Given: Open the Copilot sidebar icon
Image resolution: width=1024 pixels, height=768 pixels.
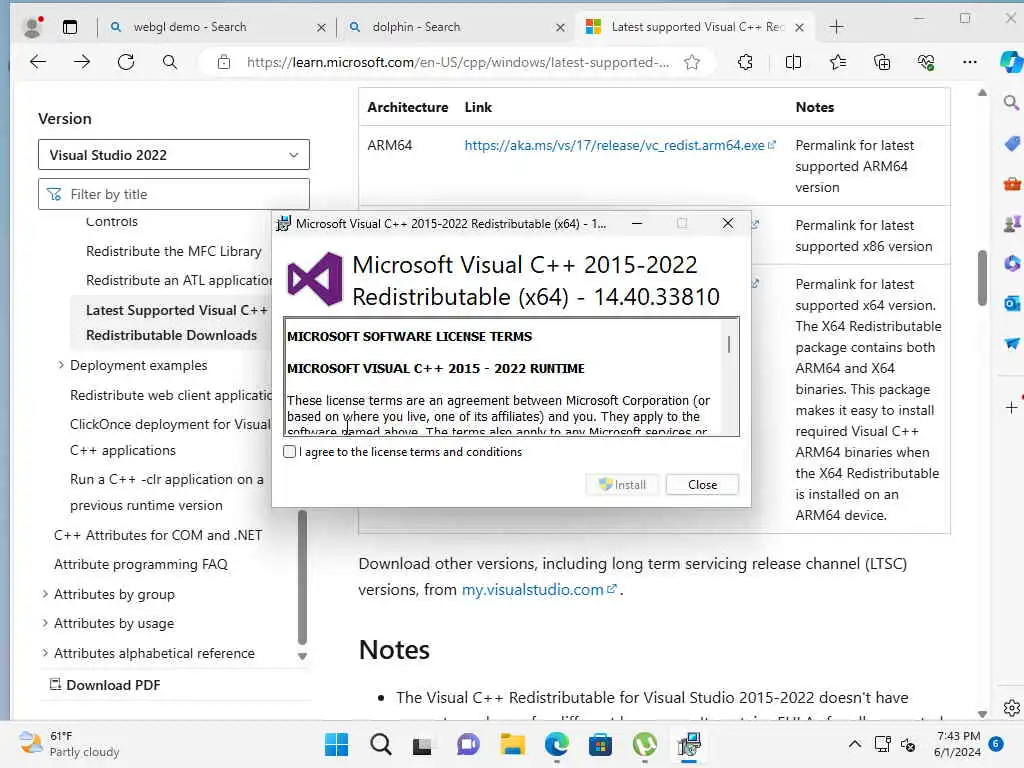Looking at the screenshot, I should point(1012,62).
